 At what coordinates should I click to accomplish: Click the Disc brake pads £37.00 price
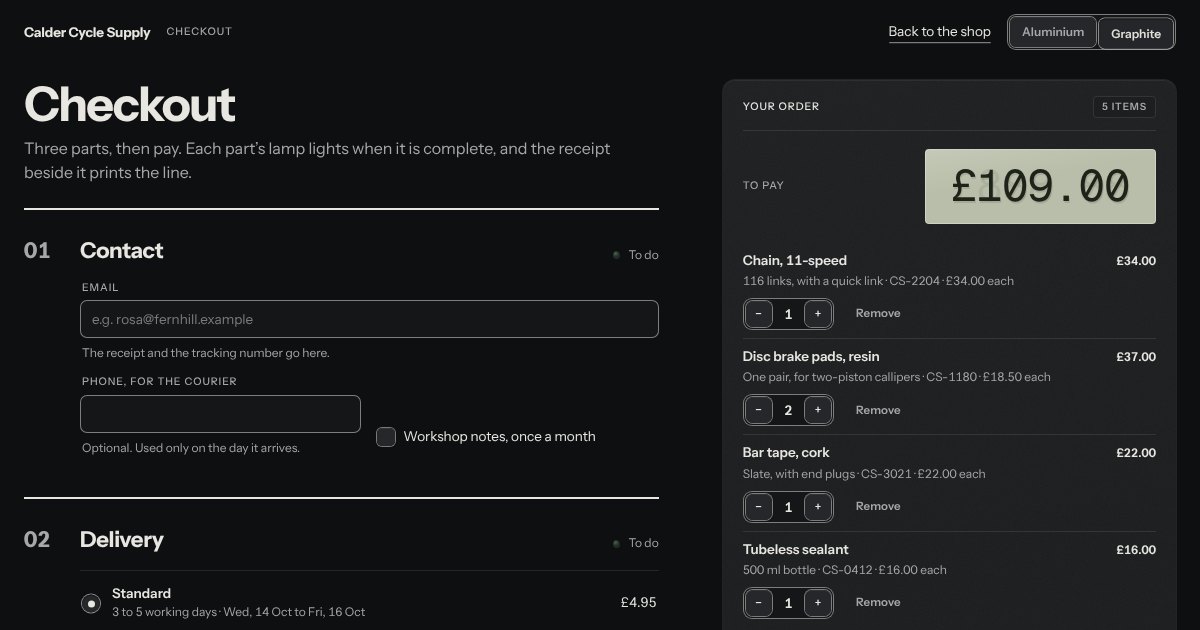pos(1136,357)
